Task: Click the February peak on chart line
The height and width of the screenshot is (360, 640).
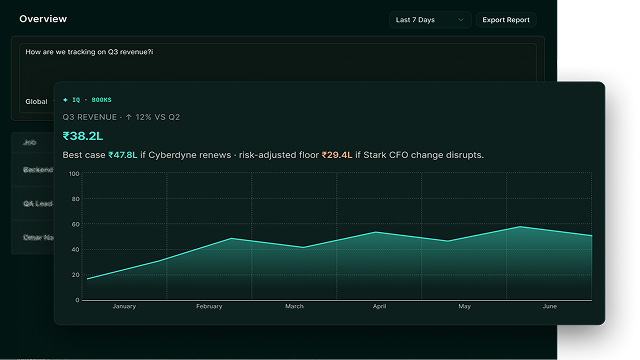Action: [x=231, y=238]
